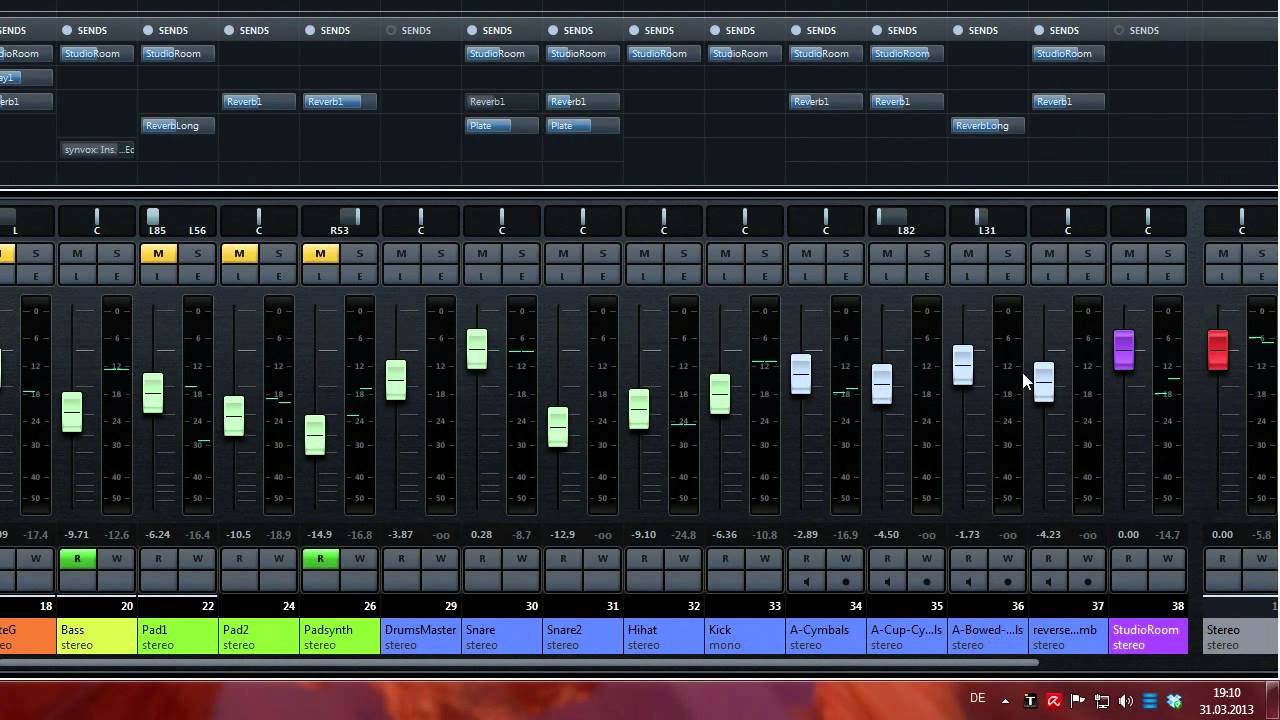This screenshot has height=720, width=1280.
Task: Select the StudioRoom purple channel label
Action: pos(1149,637)
